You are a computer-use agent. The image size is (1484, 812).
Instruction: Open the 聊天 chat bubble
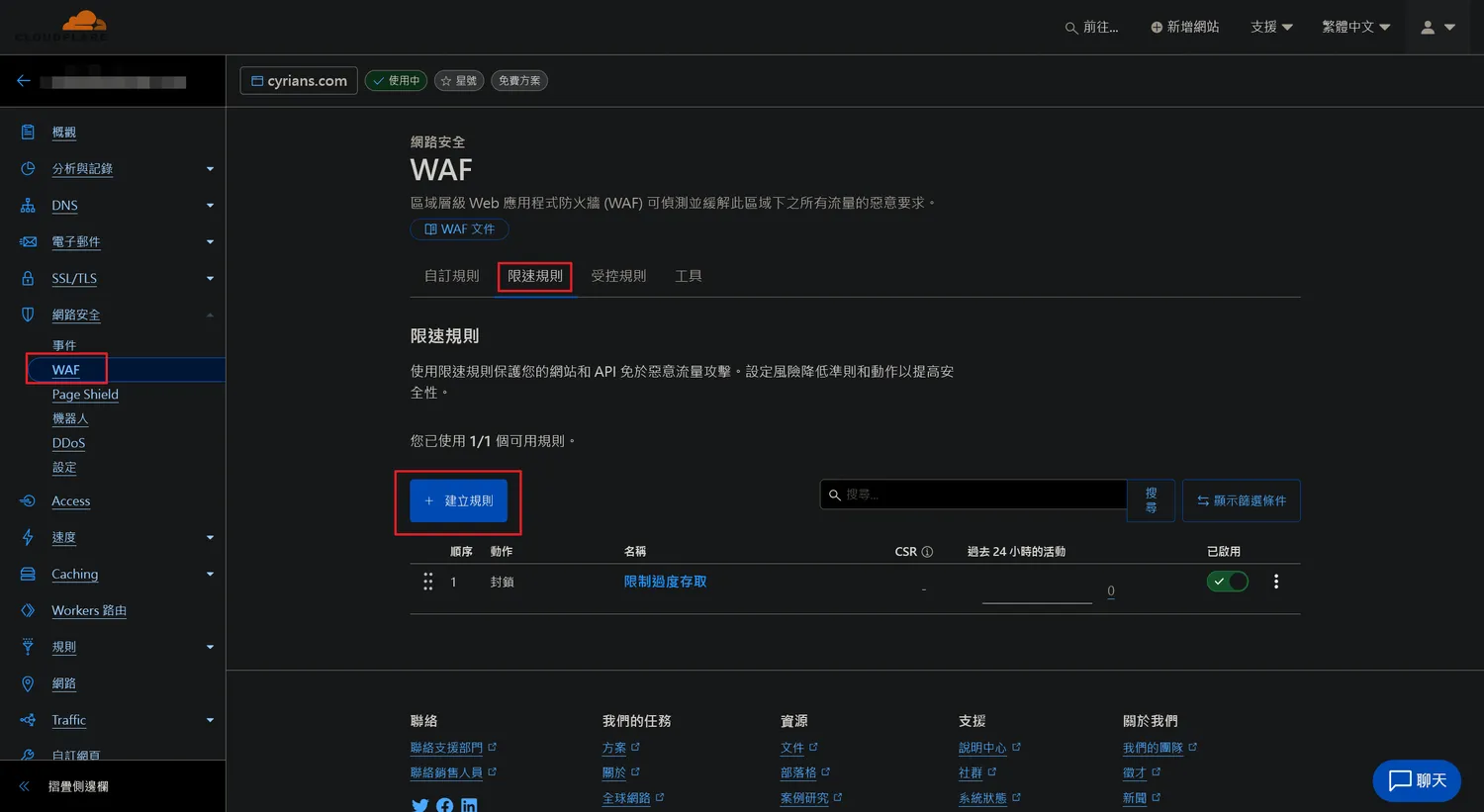pyautogui.click(x=1417, y=780)
